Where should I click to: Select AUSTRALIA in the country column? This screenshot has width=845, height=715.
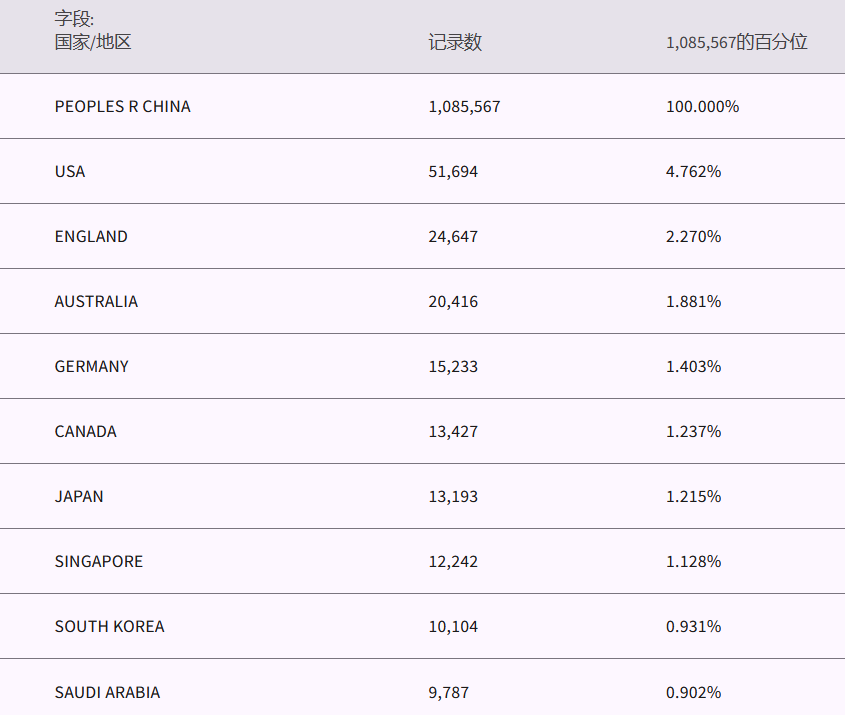96,302
